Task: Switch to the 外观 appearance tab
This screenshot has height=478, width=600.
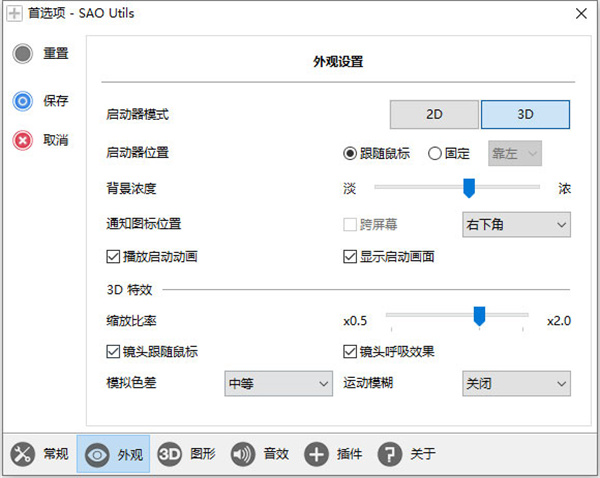Action: [x=113, y=454]
